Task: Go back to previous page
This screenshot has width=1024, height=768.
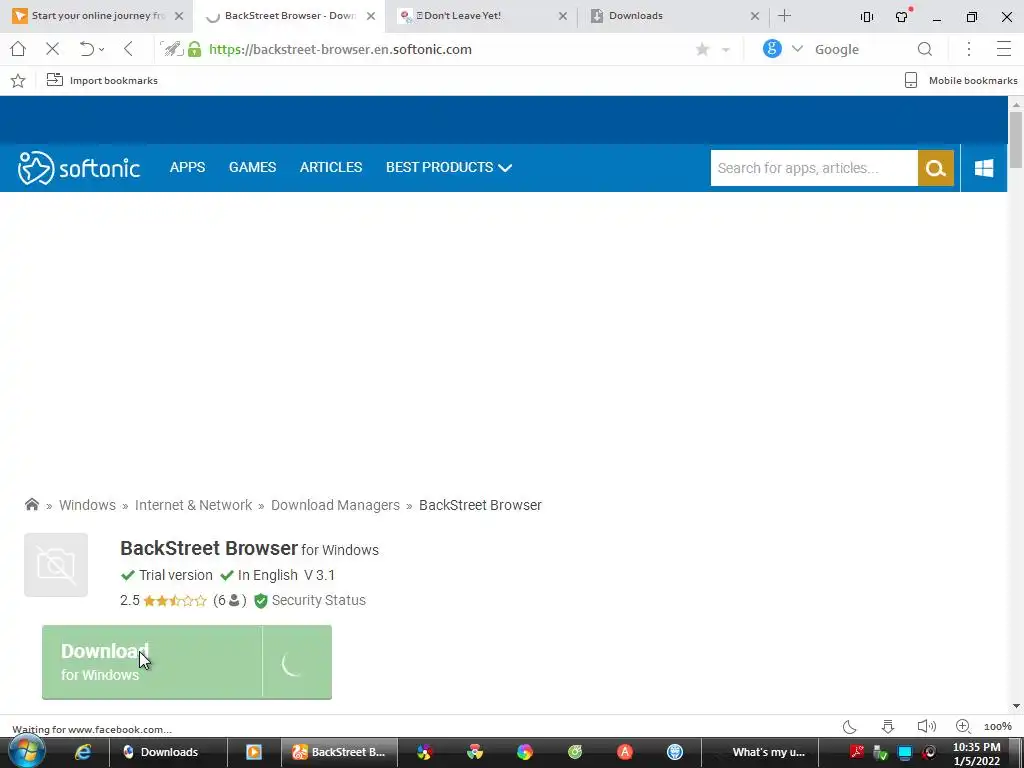Action: pyautogui.click(x=129, y=49)
